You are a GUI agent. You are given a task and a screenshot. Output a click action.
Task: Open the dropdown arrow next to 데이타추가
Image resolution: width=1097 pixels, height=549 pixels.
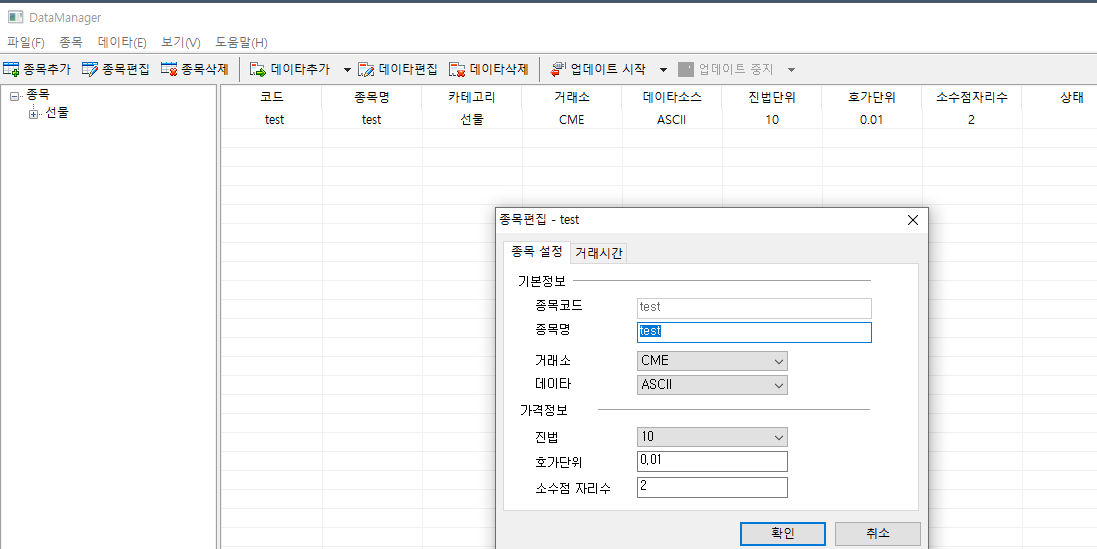(x=347, y=70)
